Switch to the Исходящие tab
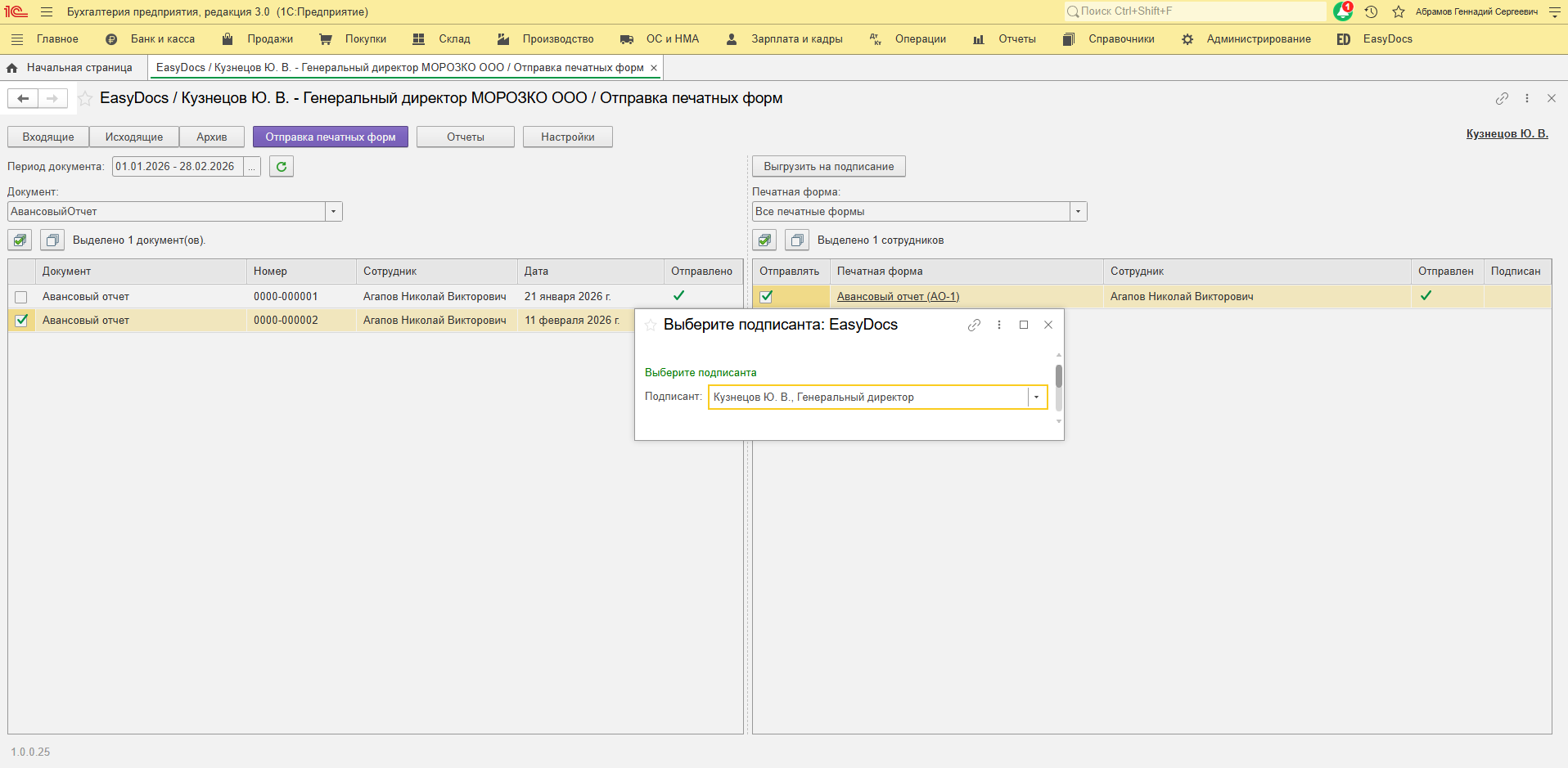The width and height of the screenshot is (1568, 768). [134, 137]
